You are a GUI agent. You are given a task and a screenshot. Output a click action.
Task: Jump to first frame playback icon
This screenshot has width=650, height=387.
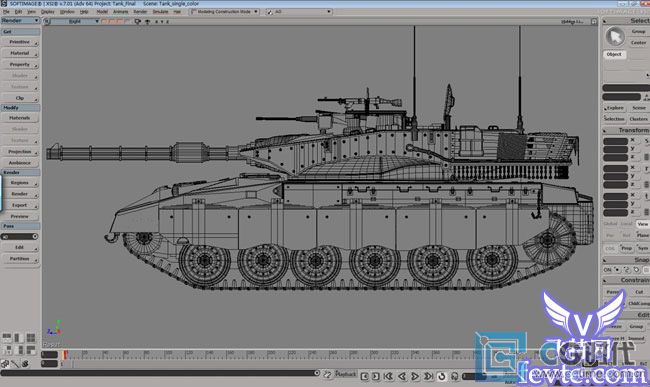point(388,376)
